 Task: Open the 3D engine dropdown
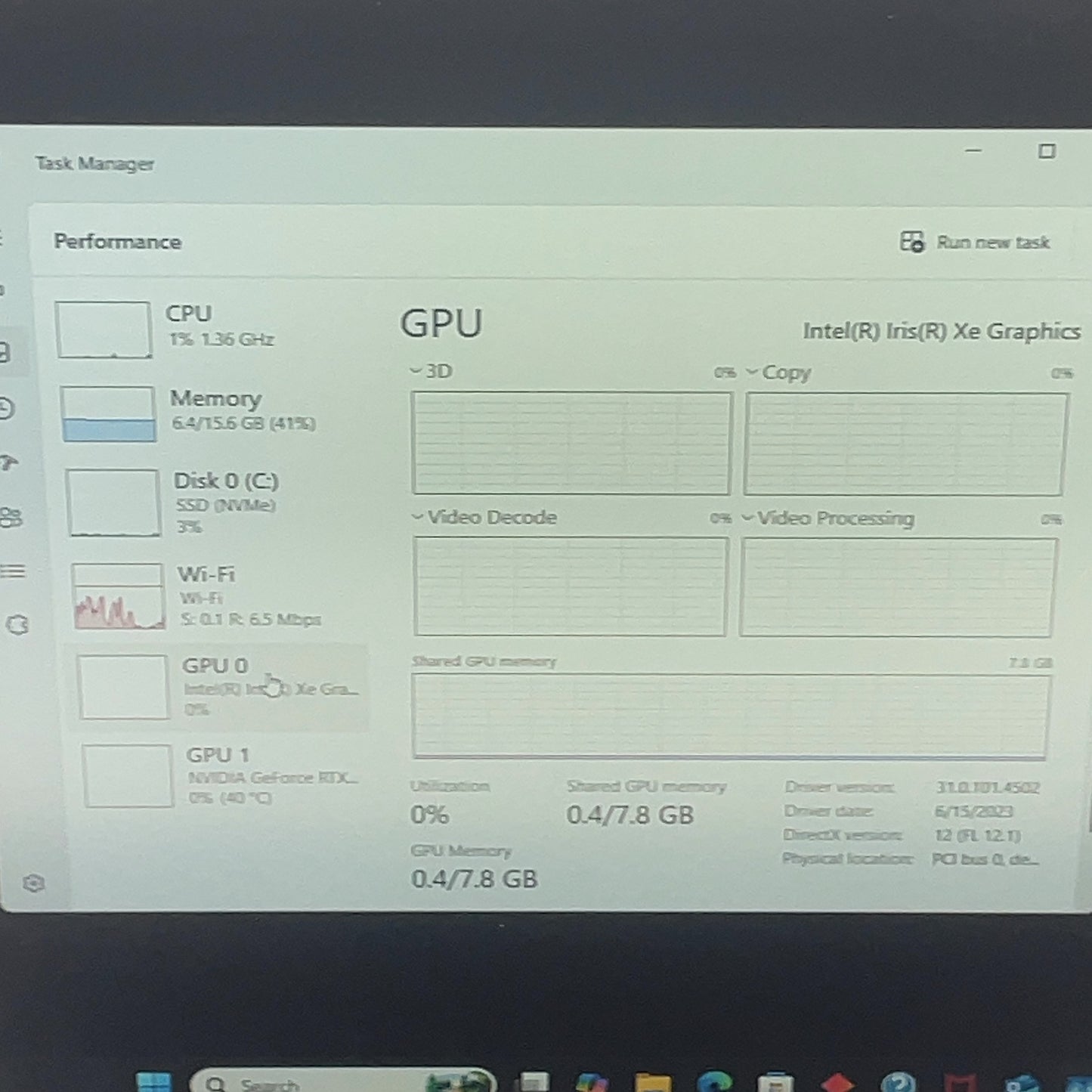(431, 371)
